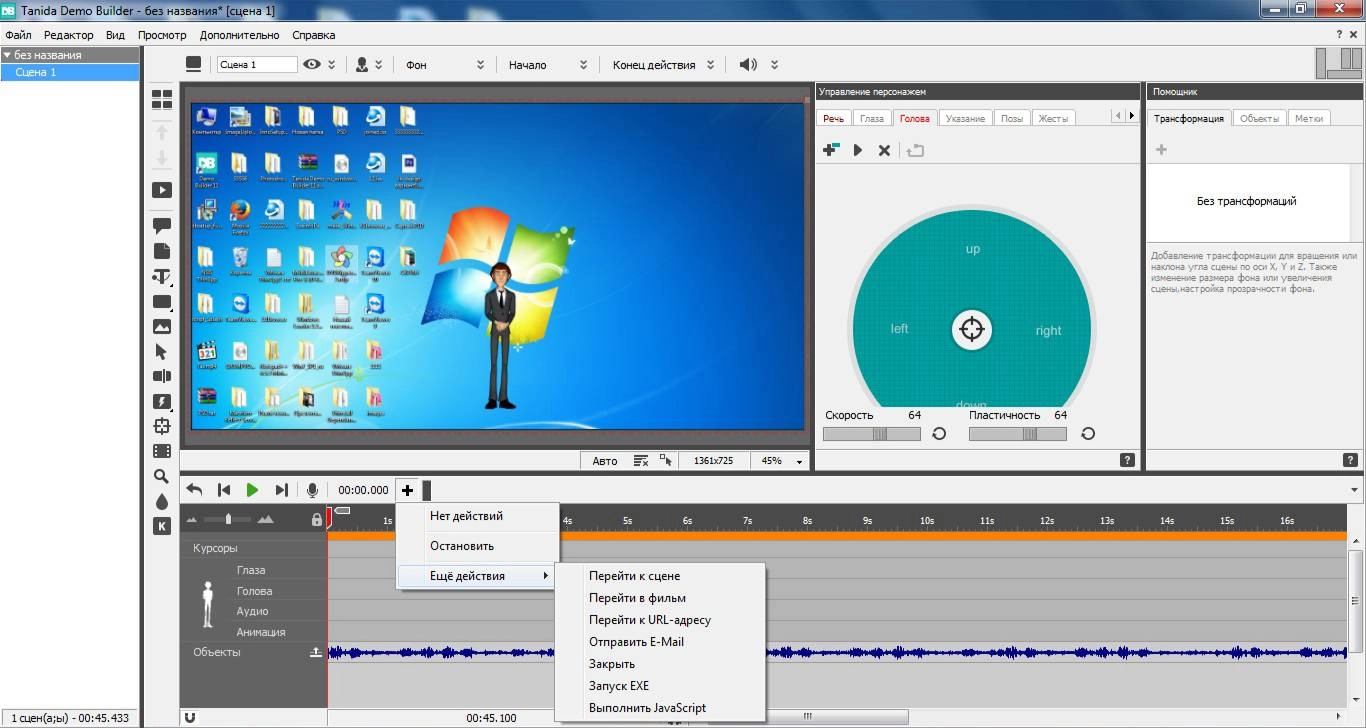
Task: Open timeline panel dropdown arrow at right
Action: pos(1355,490)
